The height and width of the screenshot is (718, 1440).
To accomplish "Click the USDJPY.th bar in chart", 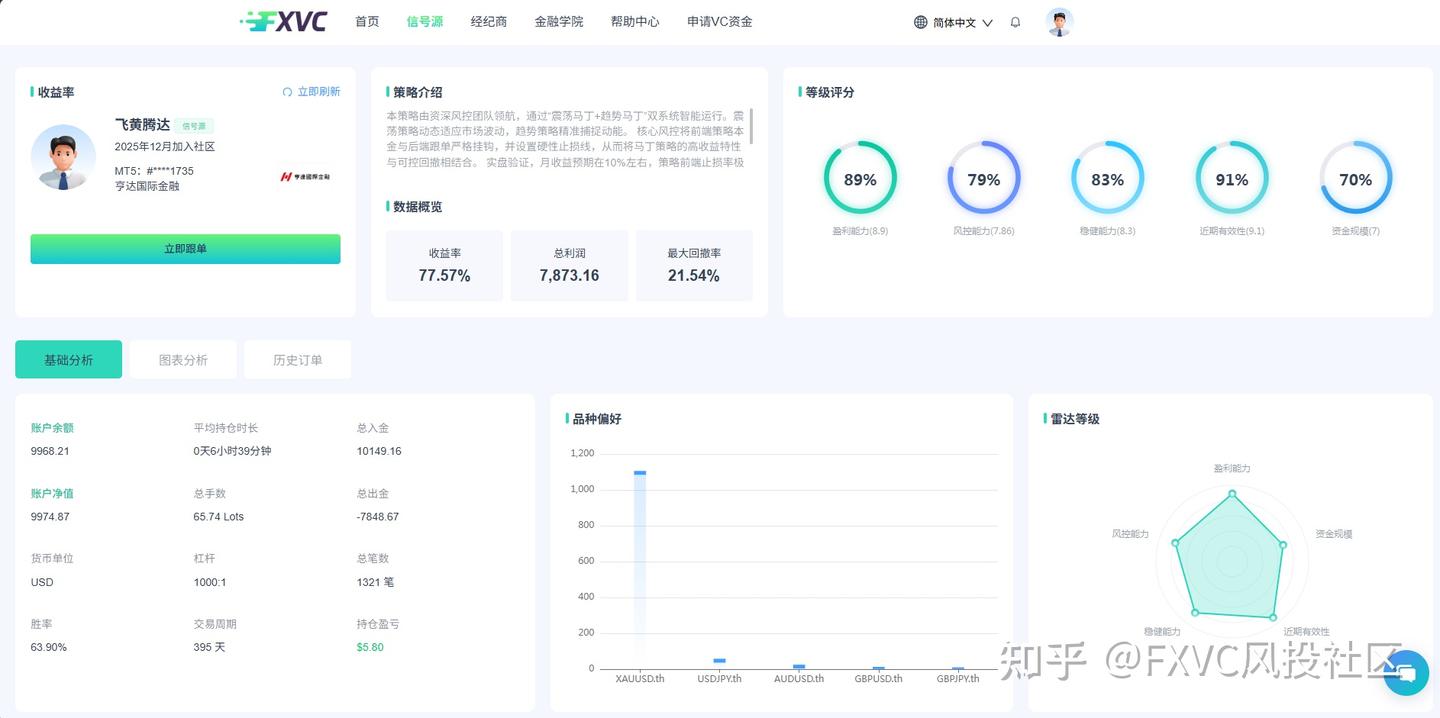I will 719,663.
